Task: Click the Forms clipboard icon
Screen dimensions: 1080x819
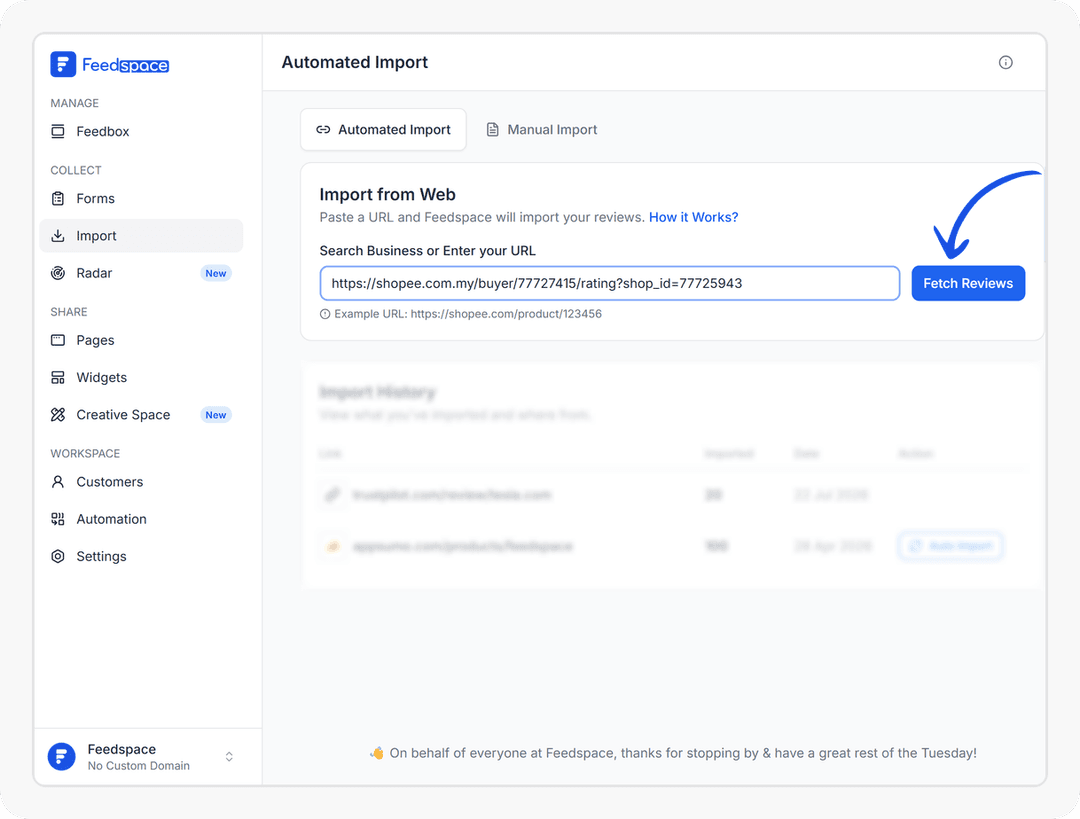Action: pos(58,198)
